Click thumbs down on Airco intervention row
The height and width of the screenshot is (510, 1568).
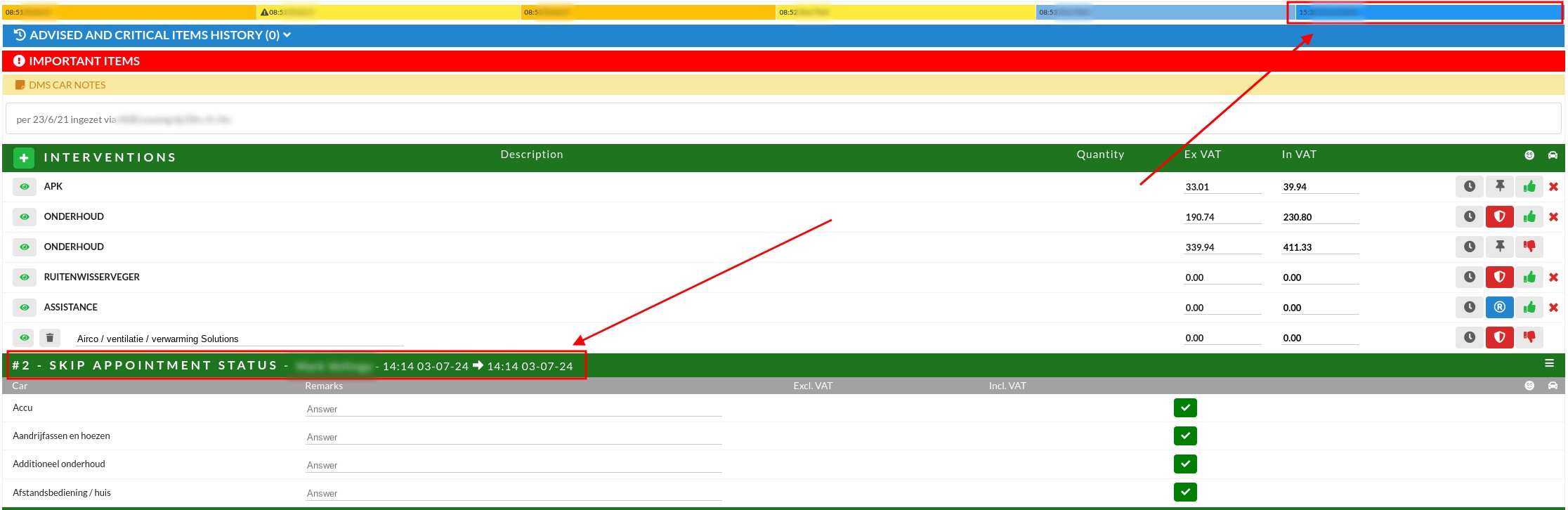[x=1529, y=337]
